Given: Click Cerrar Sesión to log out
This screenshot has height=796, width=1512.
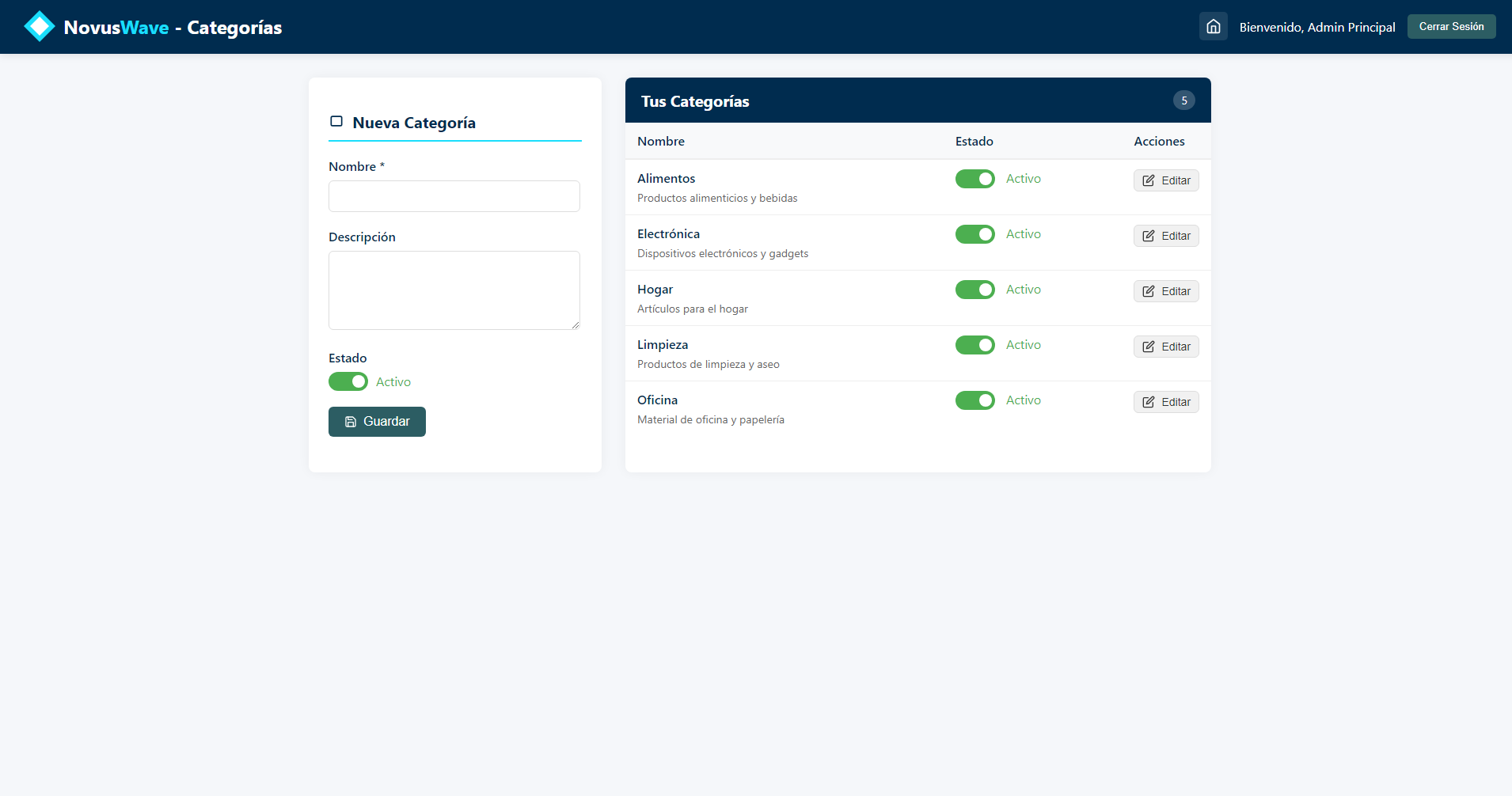Looking at the screenshot, I should tap(1451, 27).
